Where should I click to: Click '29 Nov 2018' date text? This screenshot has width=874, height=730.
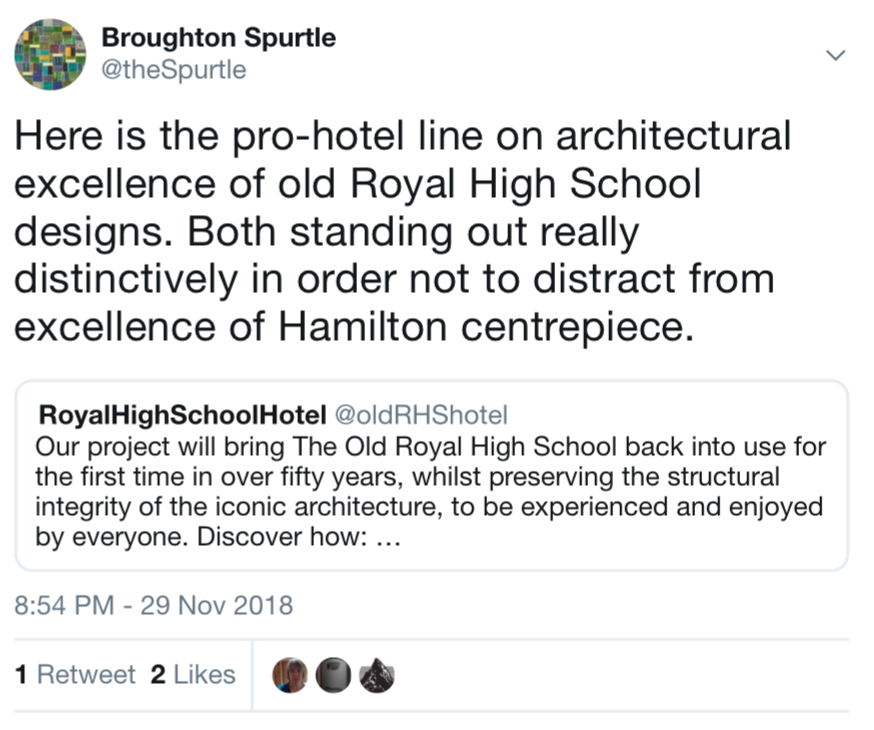(x=217, y=606)
